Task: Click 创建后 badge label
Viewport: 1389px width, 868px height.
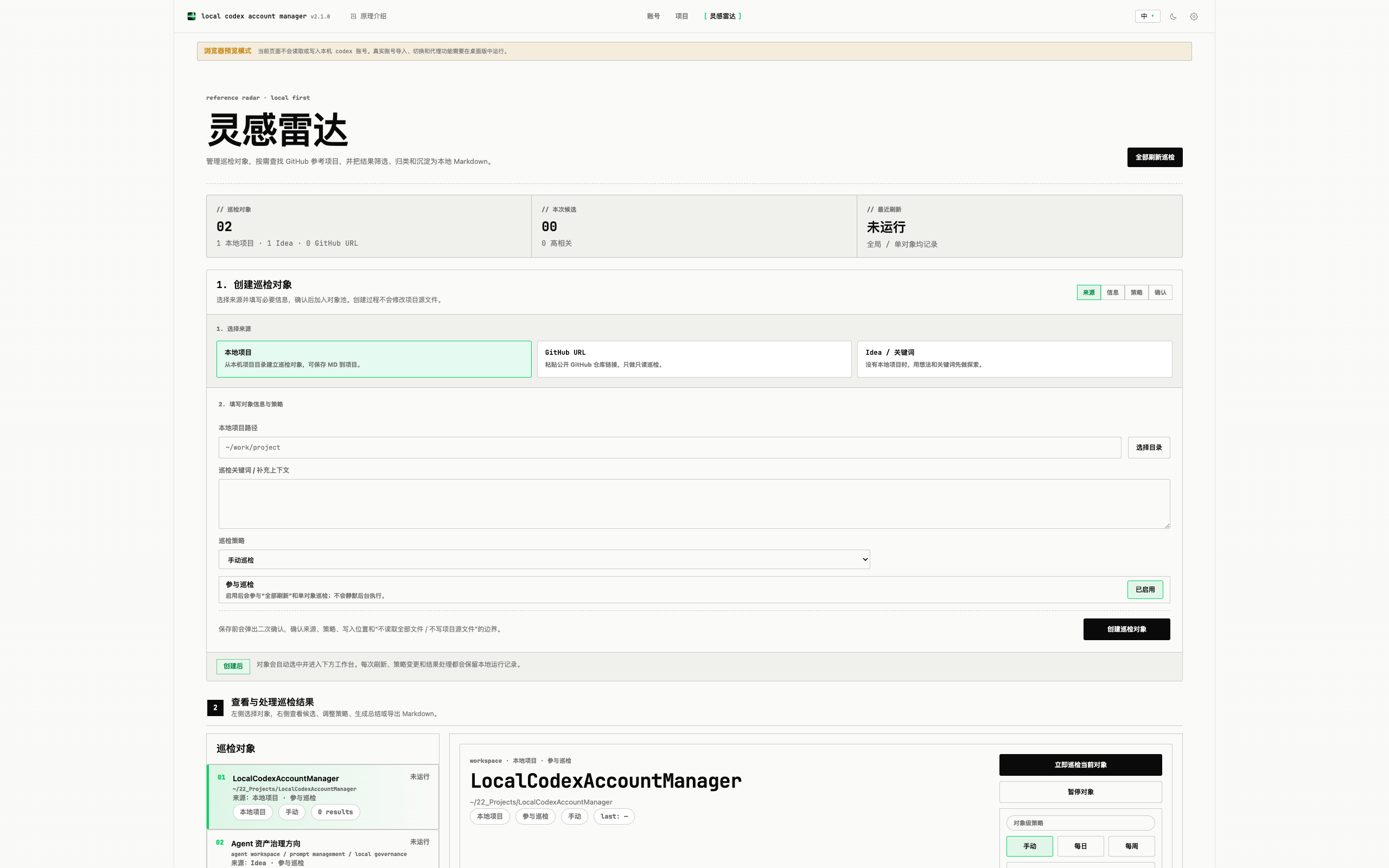Action: coord(233,666)
